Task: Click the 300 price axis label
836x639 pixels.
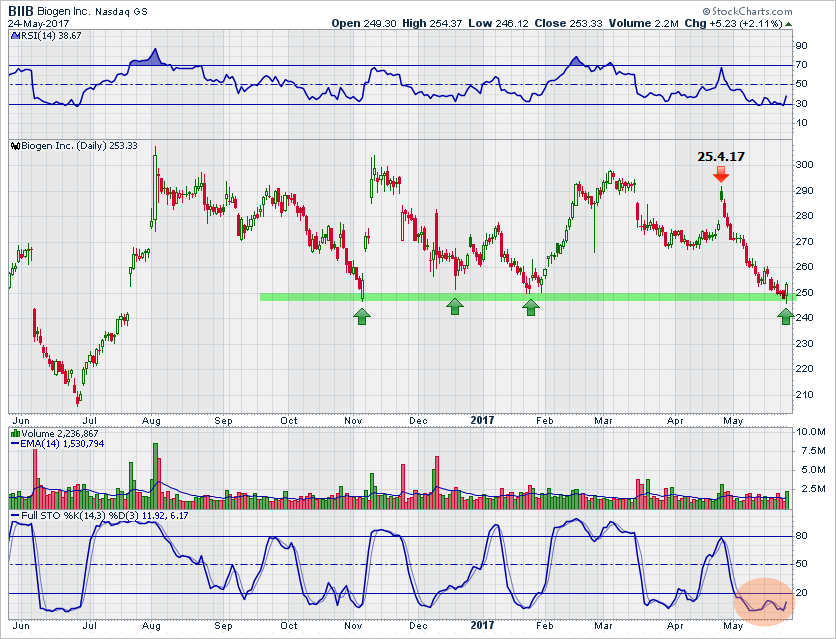Action: (x=804, y=165)
